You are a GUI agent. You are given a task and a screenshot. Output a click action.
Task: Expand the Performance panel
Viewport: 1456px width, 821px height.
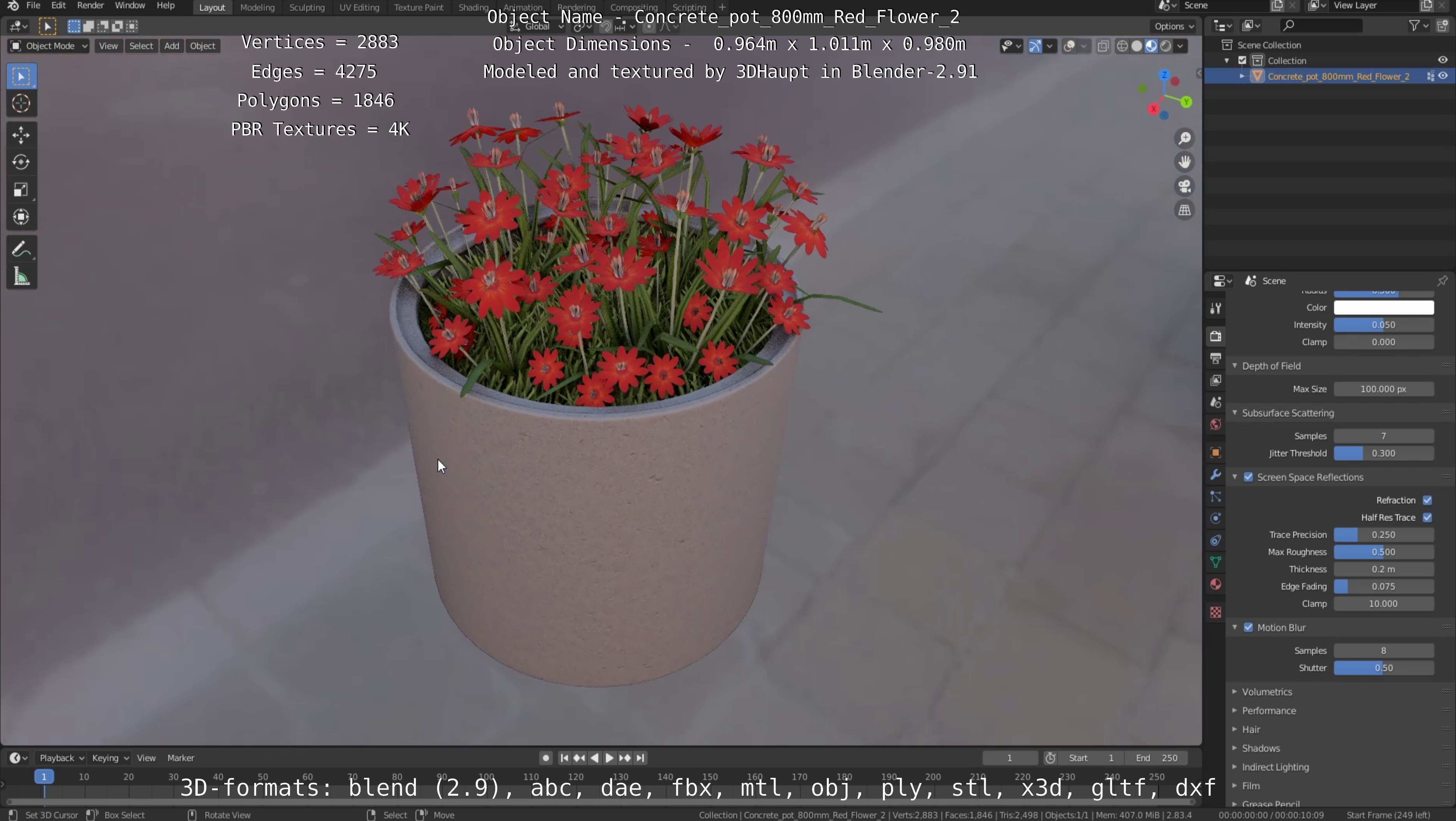(x=1268, y=711)
